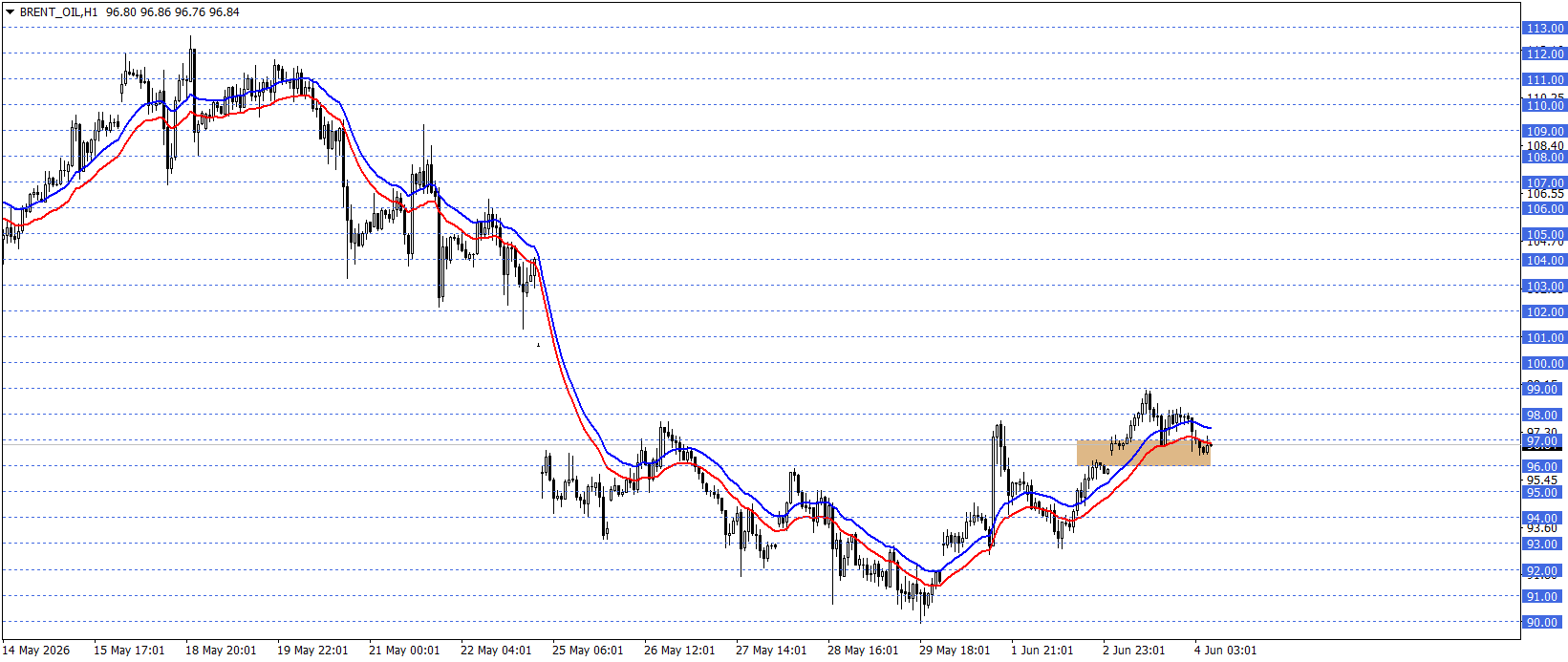This screenshot has width=1568, height=662.
Task: Click the 108.40 price scale value
Action: [1545, 146]
